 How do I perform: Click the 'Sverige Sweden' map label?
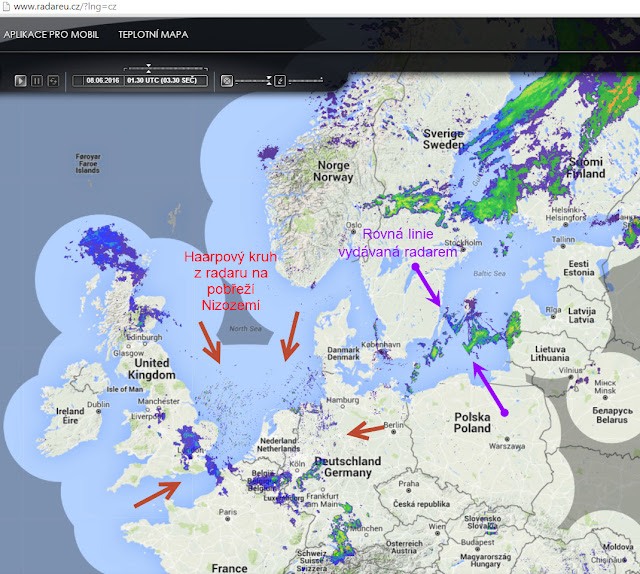444,139
